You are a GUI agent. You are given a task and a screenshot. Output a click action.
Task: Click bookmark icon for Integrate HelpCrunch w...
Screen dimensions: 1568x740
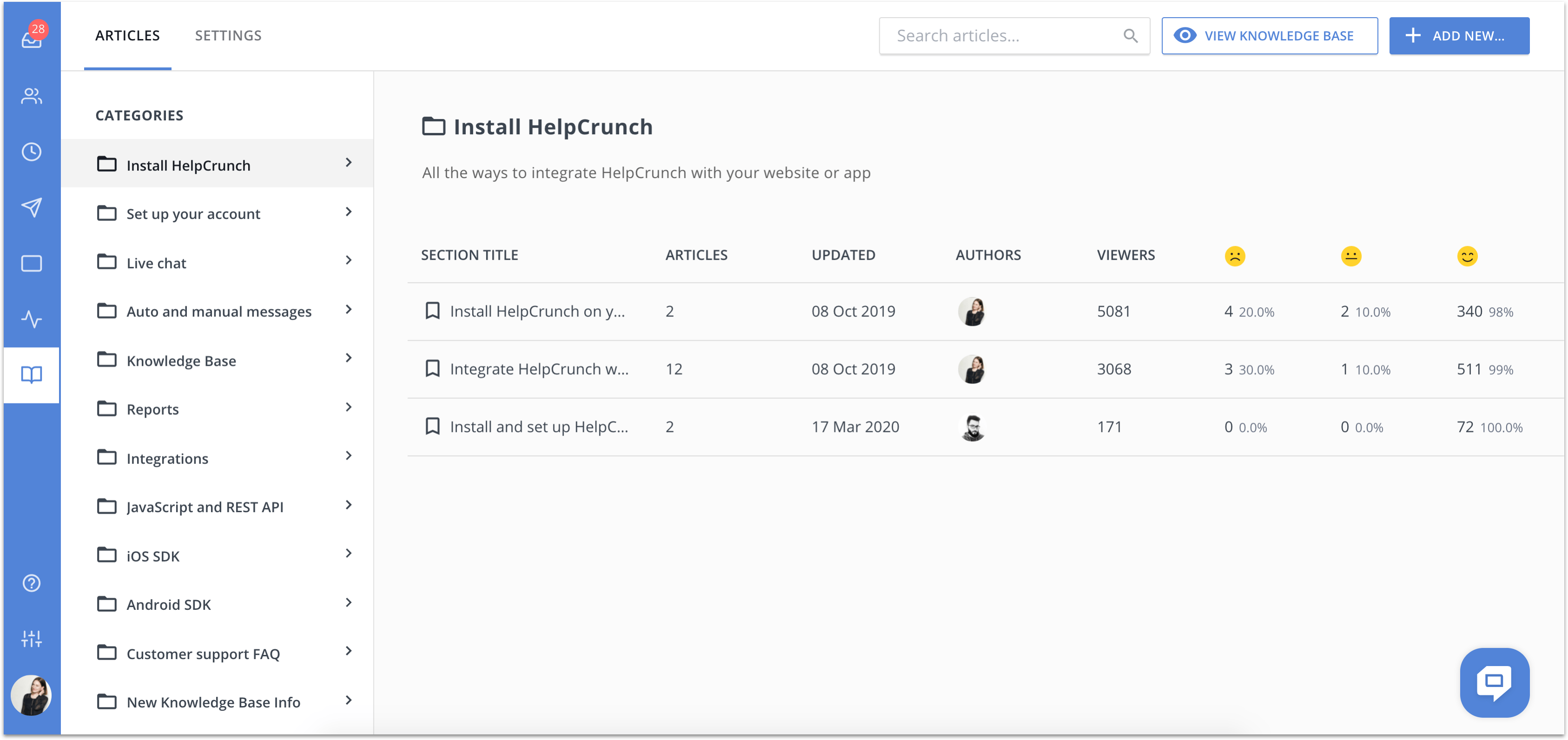[432, 369]
